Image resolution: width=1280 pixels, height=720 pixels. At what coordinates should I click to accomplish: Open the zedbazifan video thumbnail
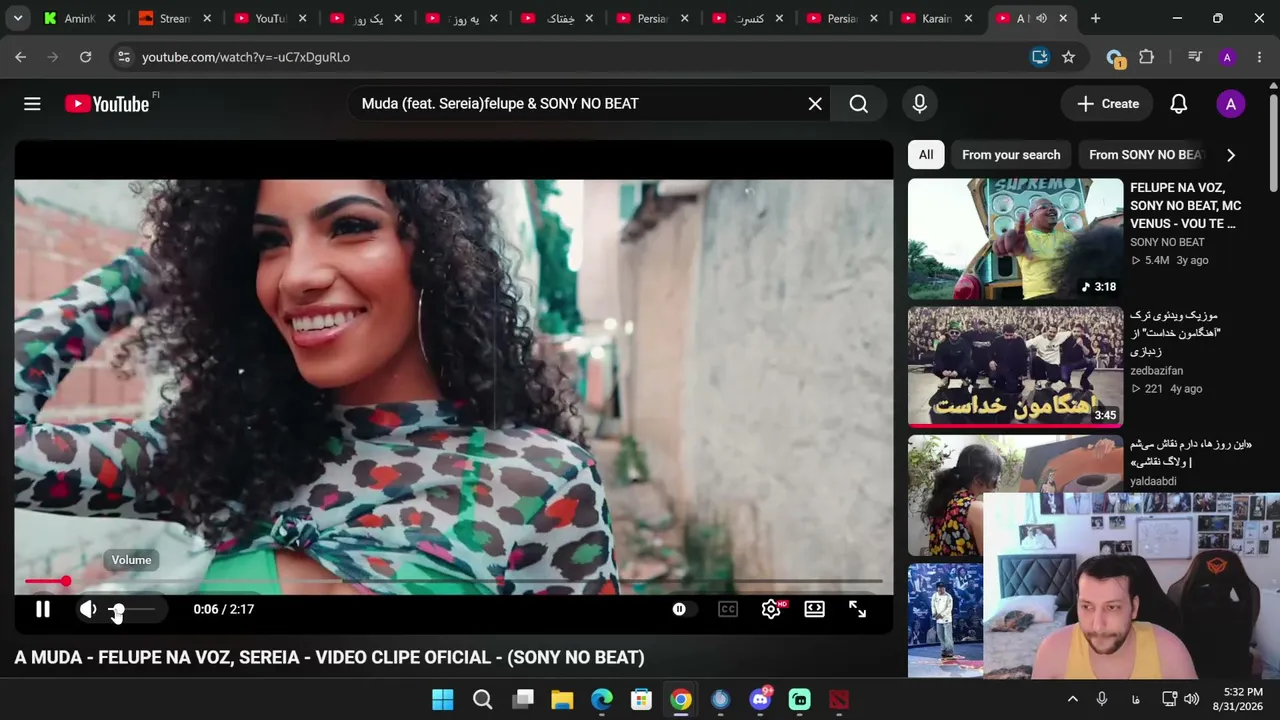click(x=1015, y=367)
